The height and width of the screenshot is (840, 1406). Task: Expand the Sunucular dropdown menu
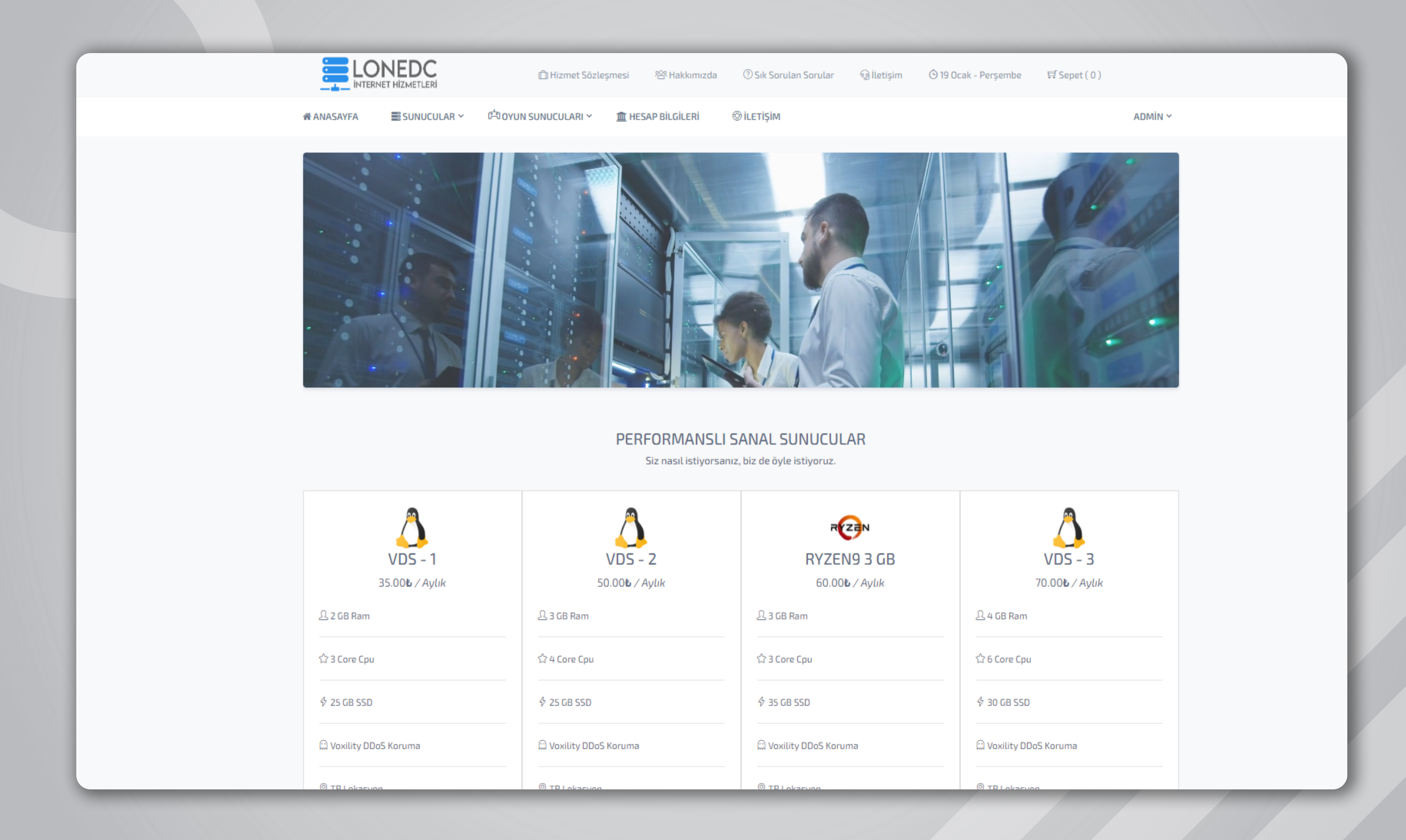[427, 117]
